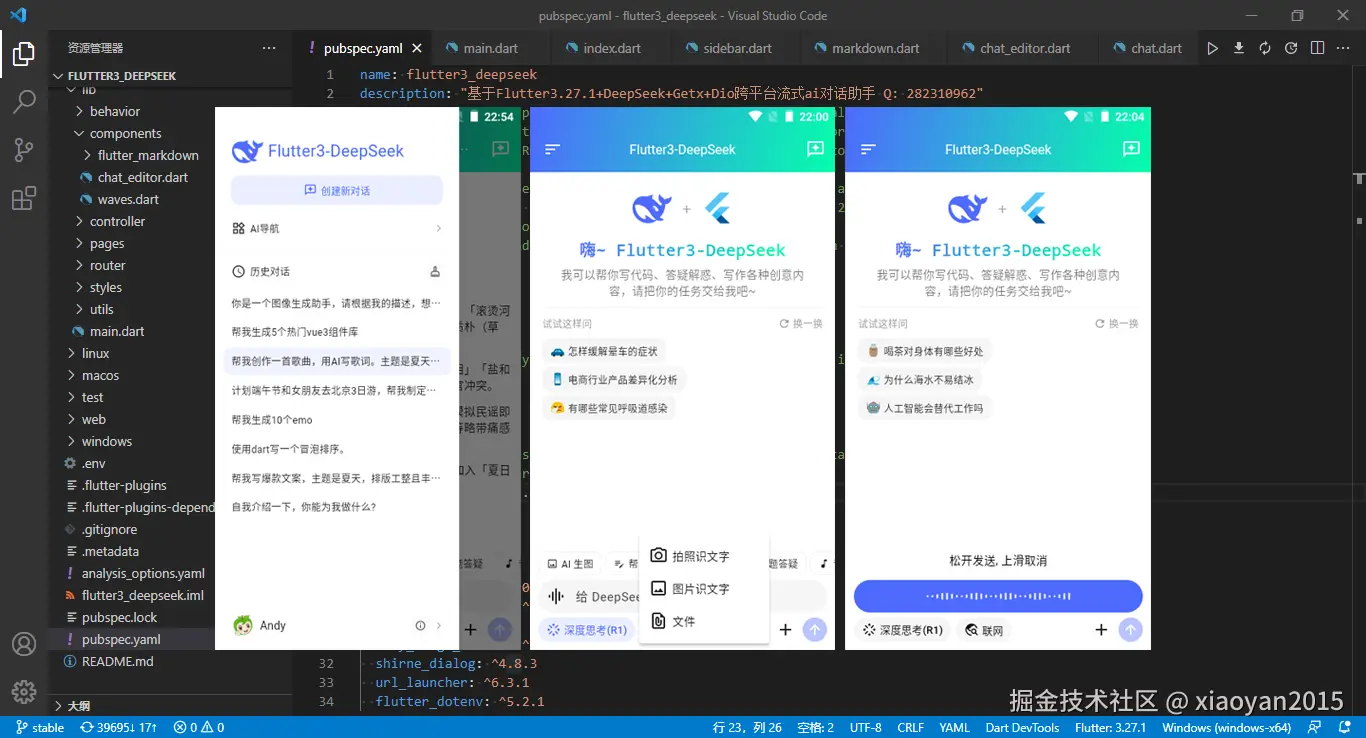Click the 人工智能会替代工作吗 suggested question

pos(924,407)
